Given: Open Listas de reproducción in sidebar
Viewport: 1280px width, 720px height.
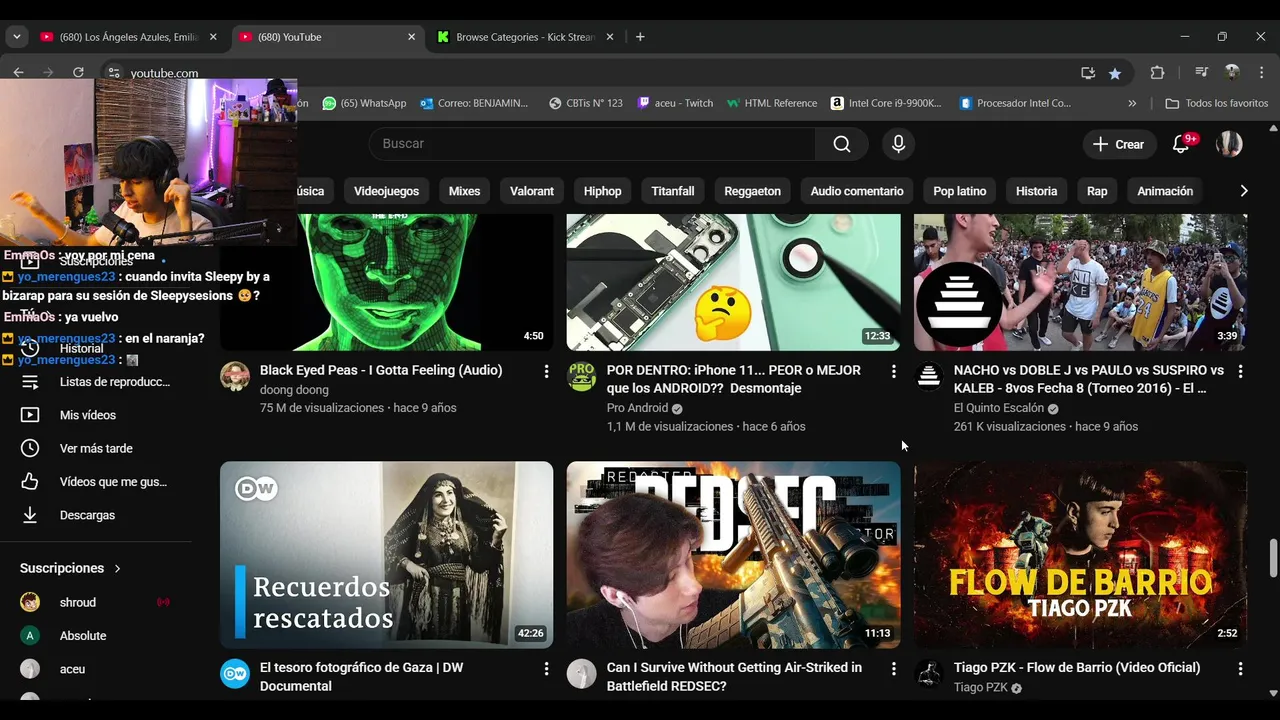Looking at the screenshot, I should point(97,382).
